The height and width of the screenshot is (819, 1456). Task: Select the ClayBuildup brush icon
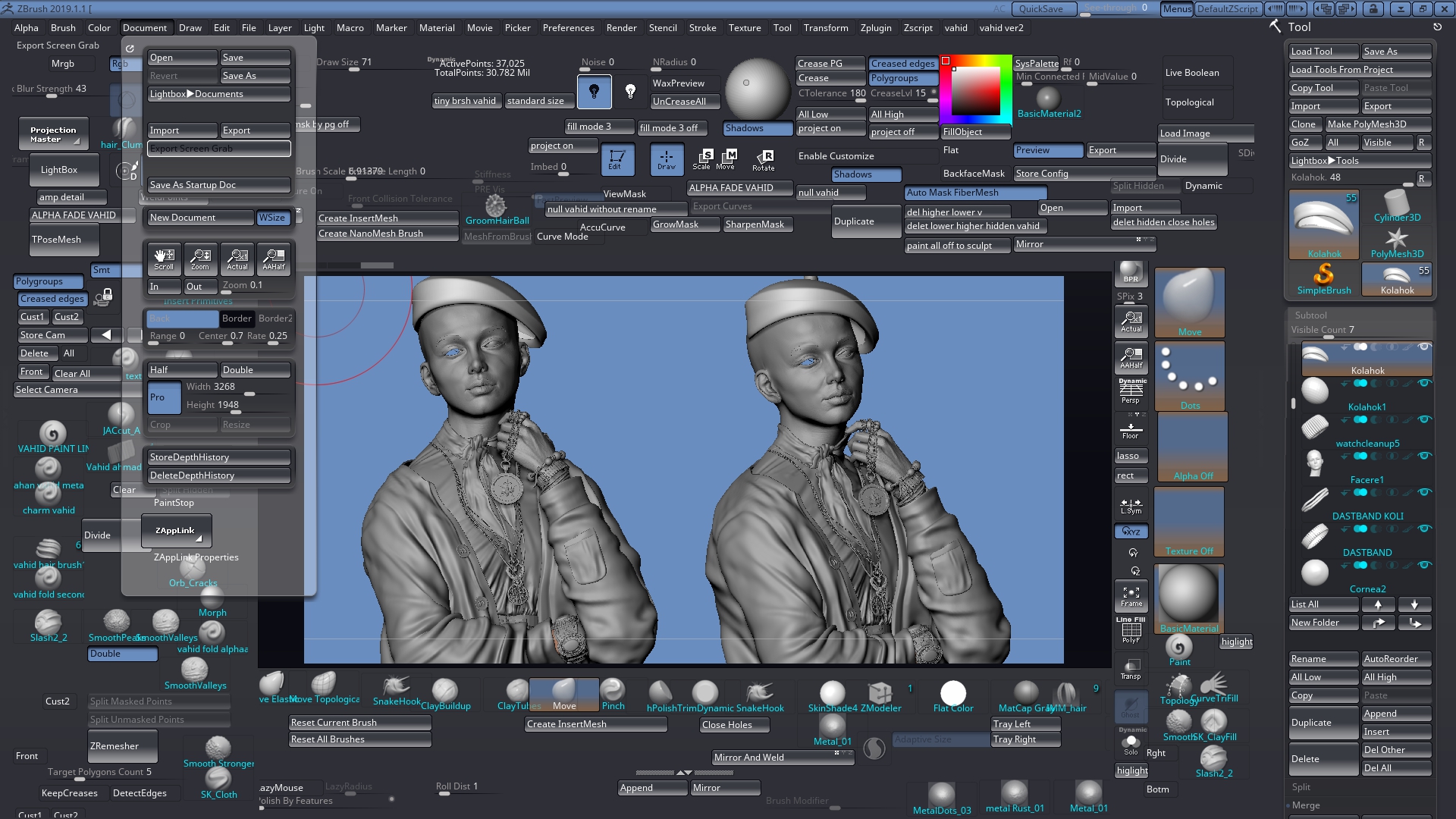(445, 693)
